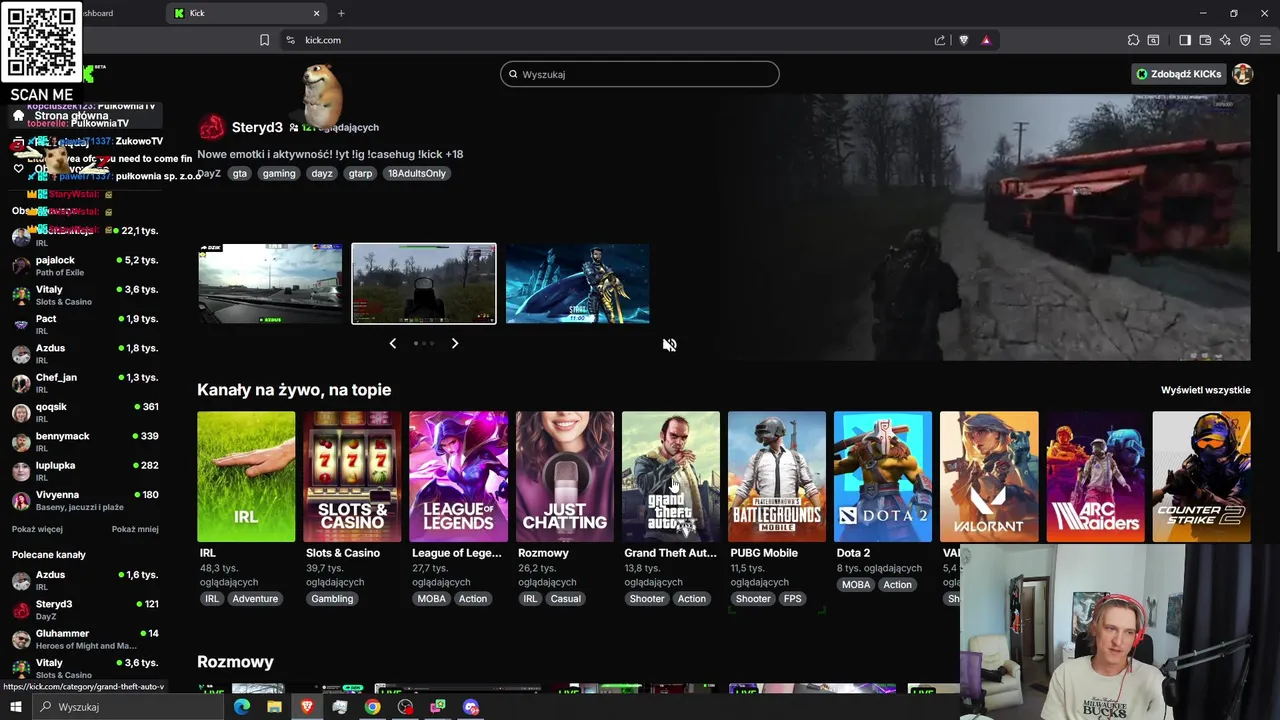Select the blue armored character carousel thumbnail
Viewport: 1280px width, 720px height.
tap(578, 284)
